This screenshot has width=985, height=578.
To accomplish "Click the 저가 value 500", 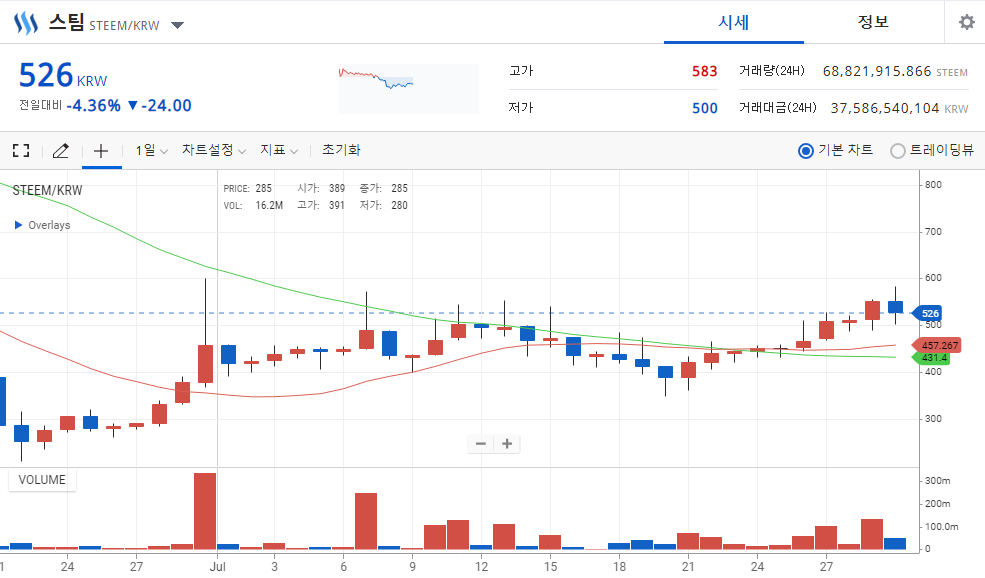I will pos(704,108).
